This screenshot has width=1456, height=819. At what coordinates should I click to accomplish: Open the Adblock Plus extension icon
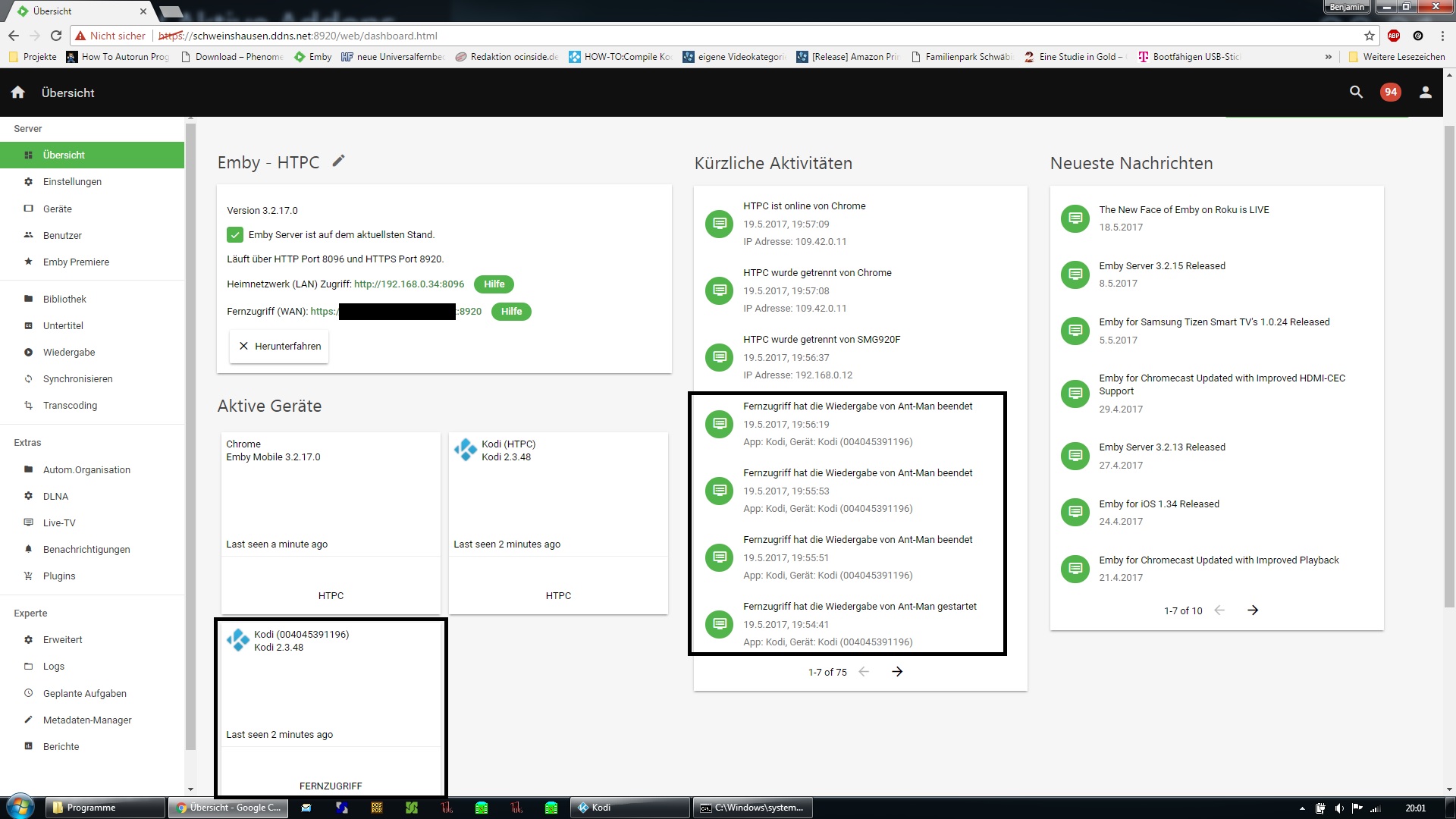point(1394,36)
